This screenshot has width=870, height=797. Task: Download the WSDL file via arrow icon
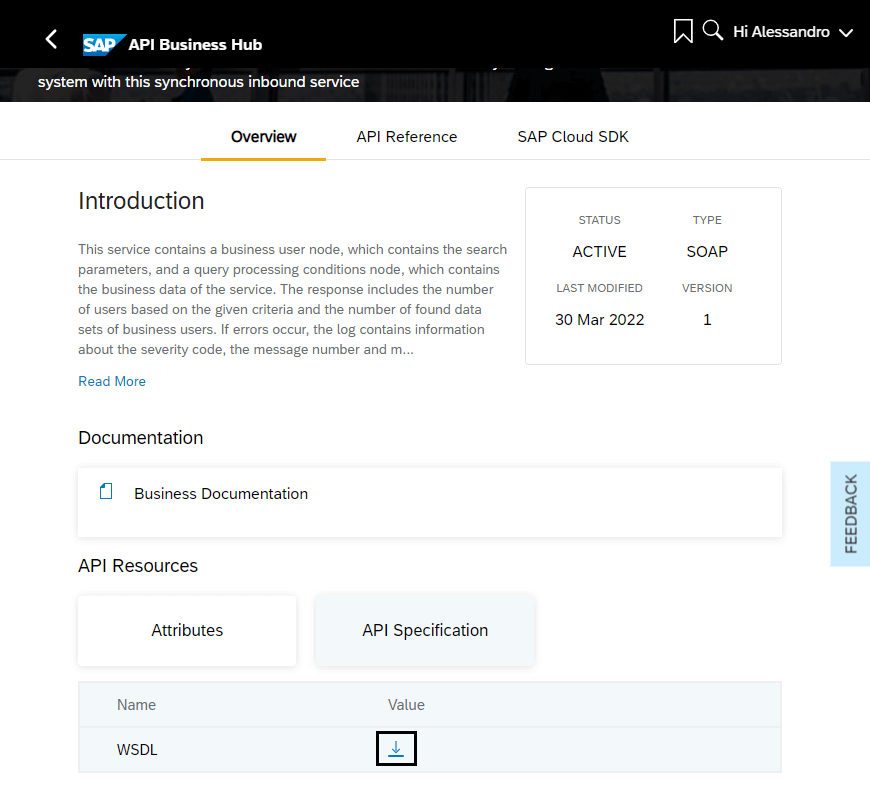[x=396, y=749]
